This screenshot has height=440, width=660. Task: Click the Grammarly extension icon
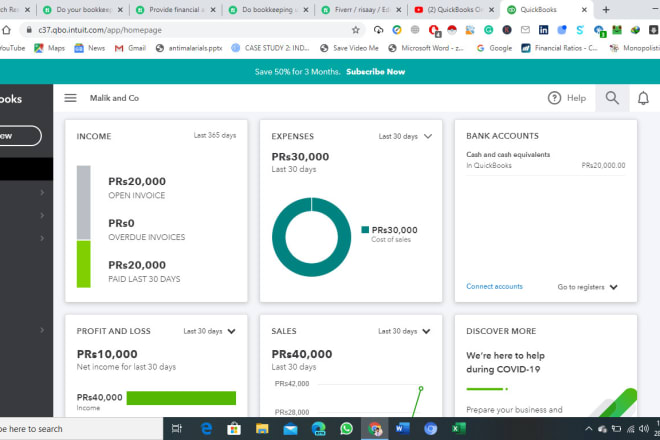coord(488,30)
